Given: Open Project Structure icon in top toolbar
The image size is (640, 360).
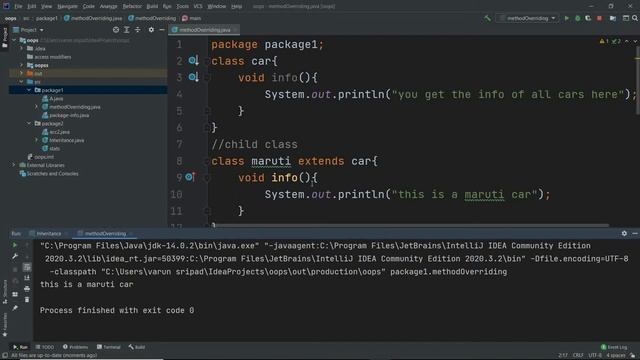Looking at the screenshot, I should [613, 18].
